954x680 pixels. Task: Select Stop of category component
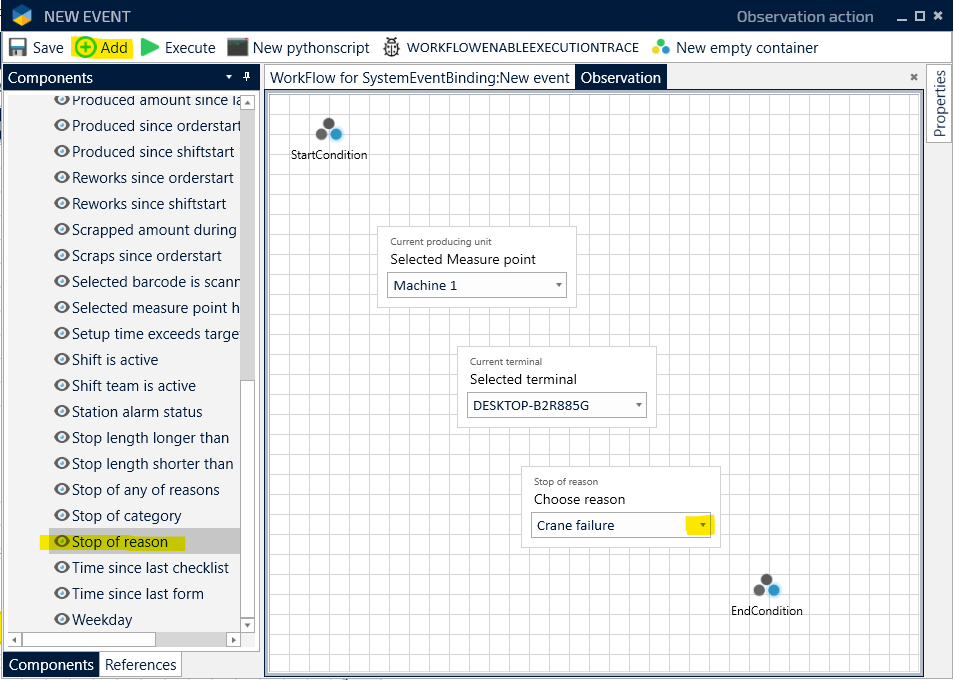coord(126,516)
